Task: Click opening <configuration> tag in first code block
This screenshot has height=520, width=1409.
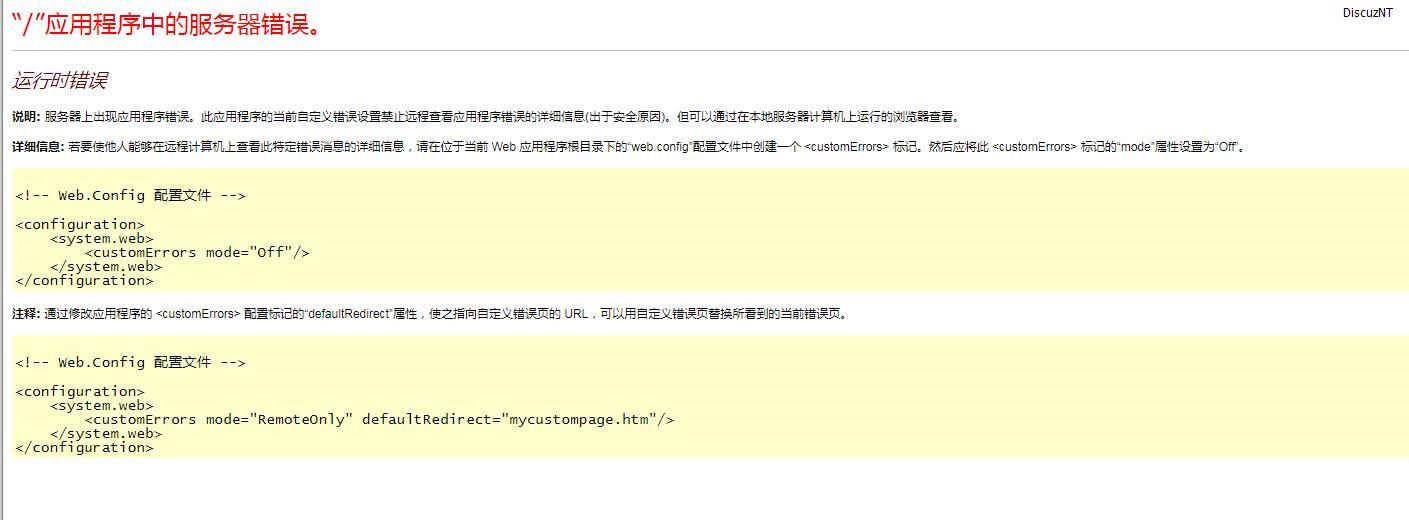Action: 80,224
